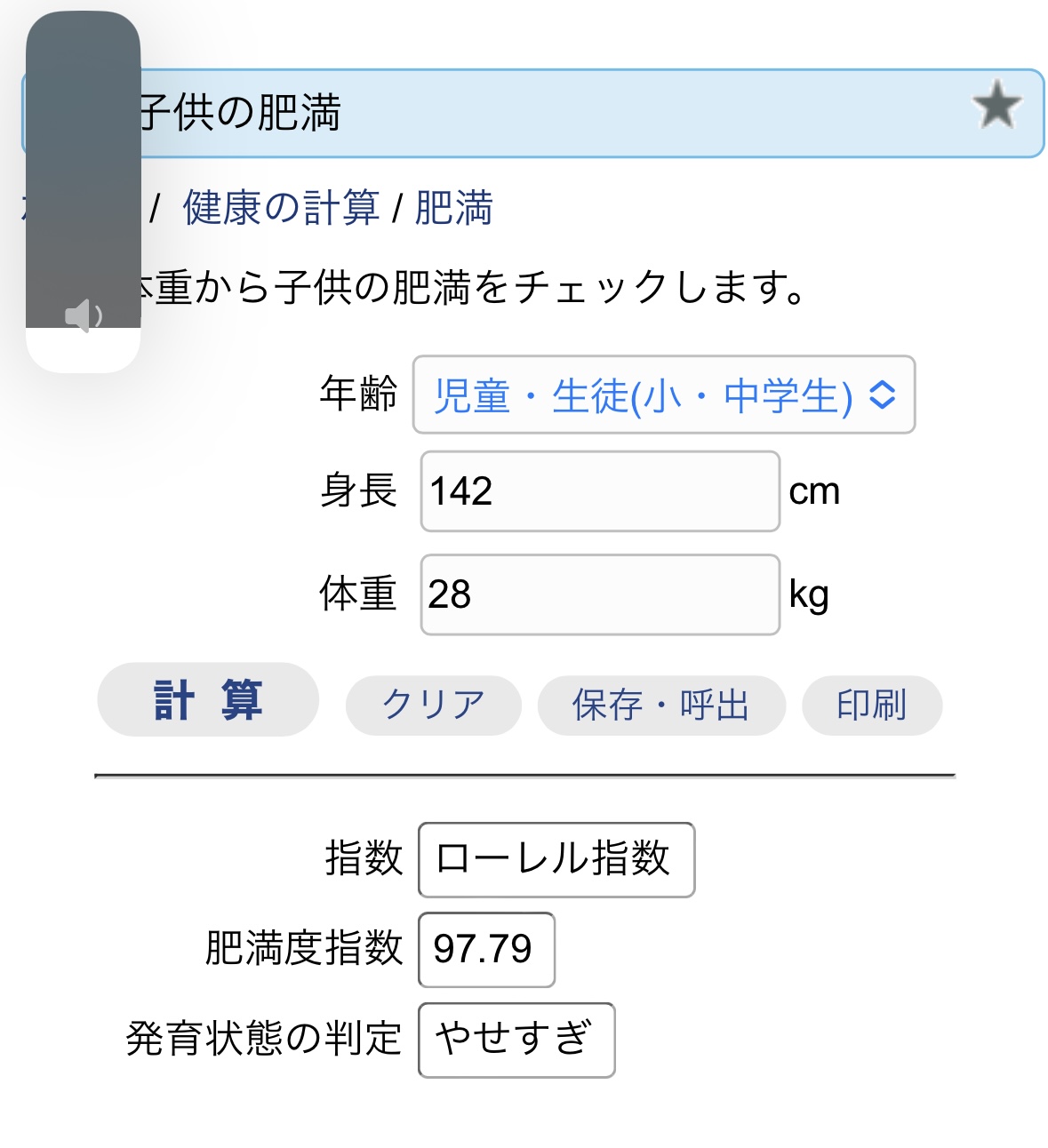The width and height of the screenshot is (1048, 1148).
Task: Go to the 肥満 breadcrumb link
Action: coord(453,209)
